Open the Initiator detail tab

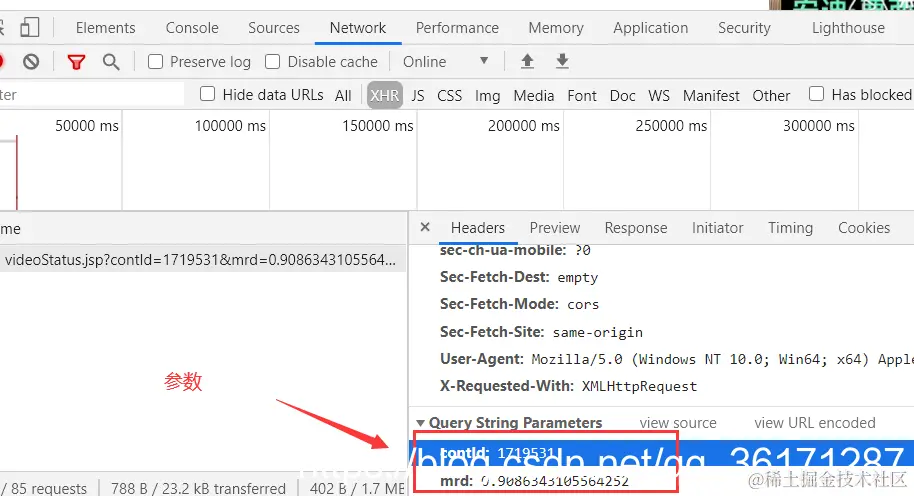point(718,228)
